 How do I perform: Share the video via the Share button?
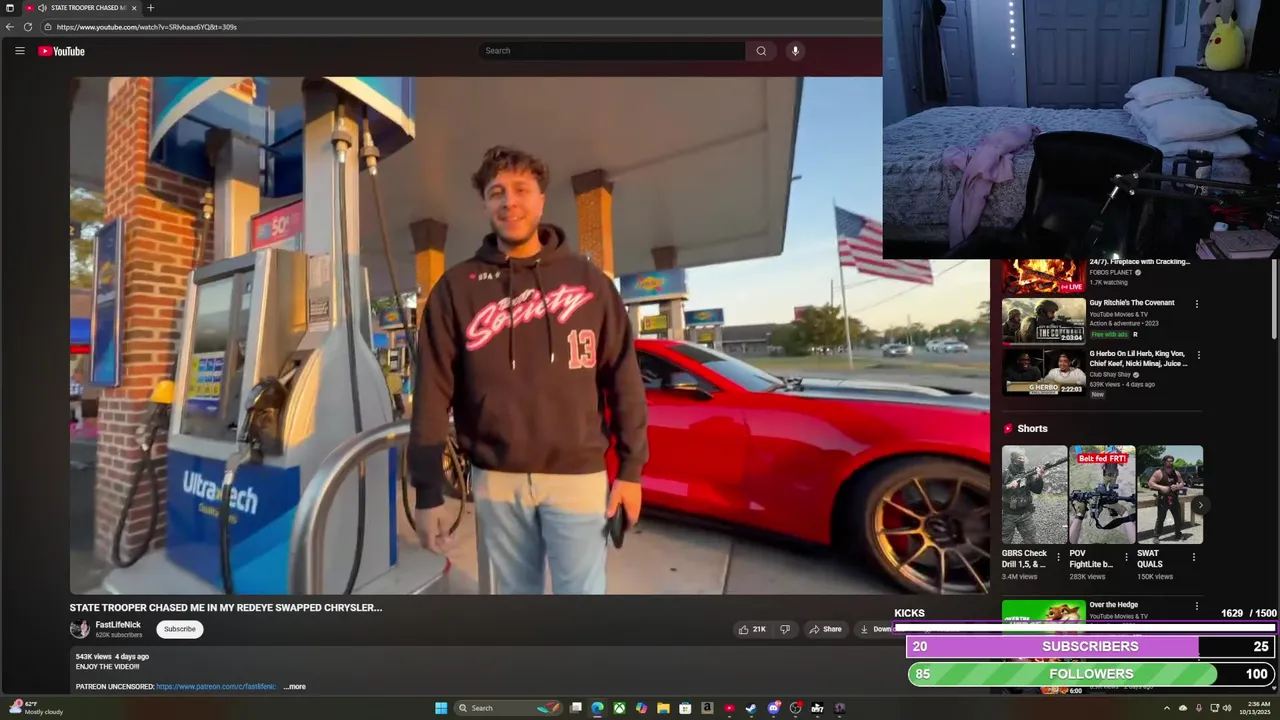[x=826, y=629]
